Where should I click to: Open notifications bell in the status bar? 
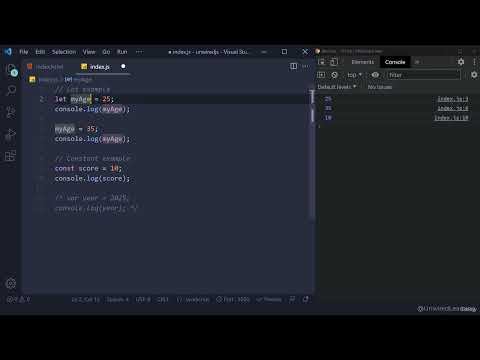[305, 299]
